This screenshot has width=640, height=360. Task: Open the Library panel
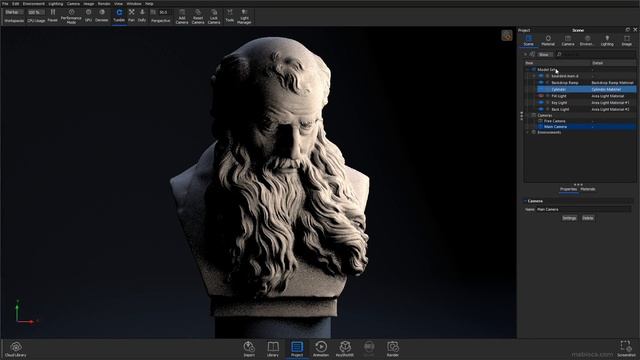point(273,349)
